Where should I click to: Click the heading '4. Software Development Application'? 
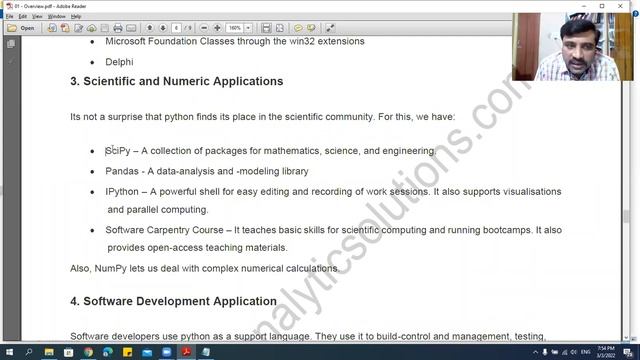pos(173,301)
